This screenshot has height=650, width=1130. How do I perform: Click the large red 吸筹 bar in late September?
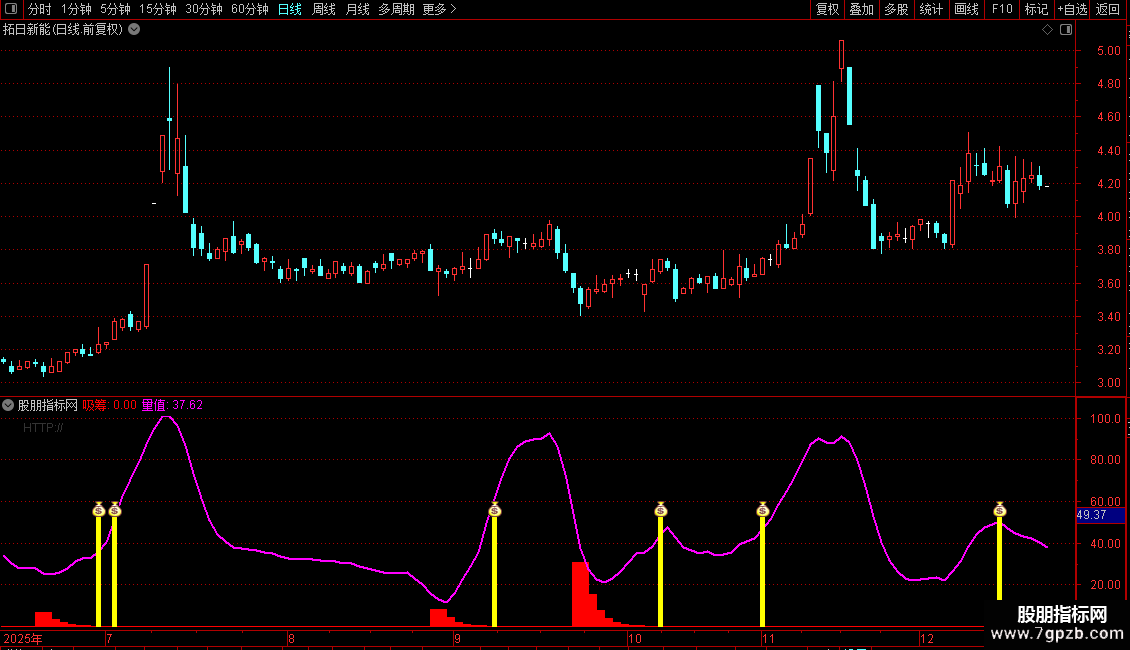coord(580,594)
